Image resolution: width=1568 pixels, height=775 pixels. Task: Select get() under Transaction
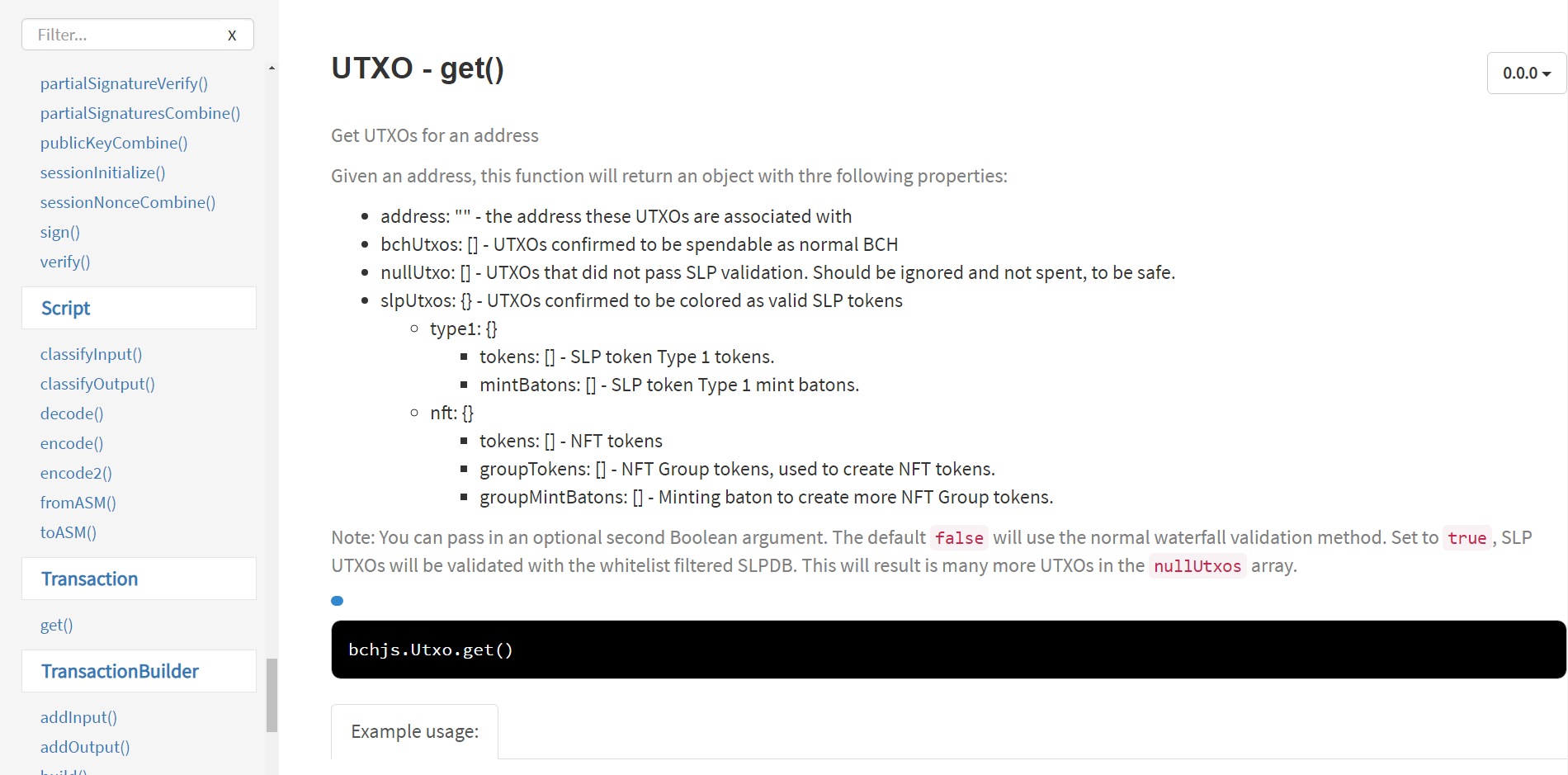click(x=57, y=625)
